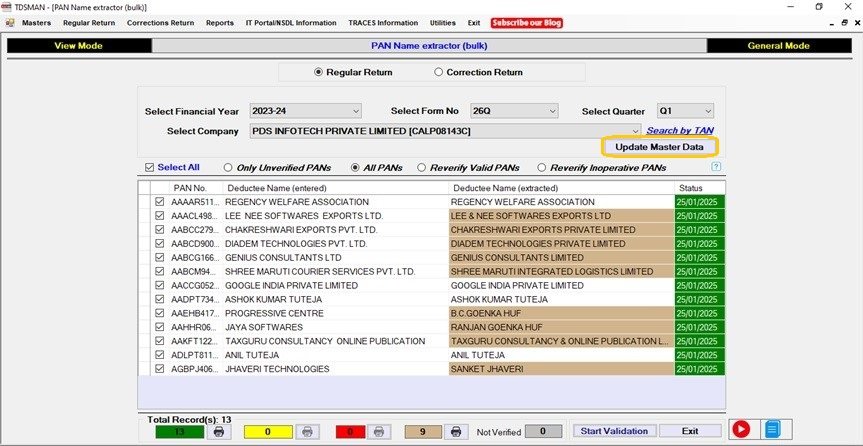Click the TDSMAN app icon in menu bar

tap(10, 23)
